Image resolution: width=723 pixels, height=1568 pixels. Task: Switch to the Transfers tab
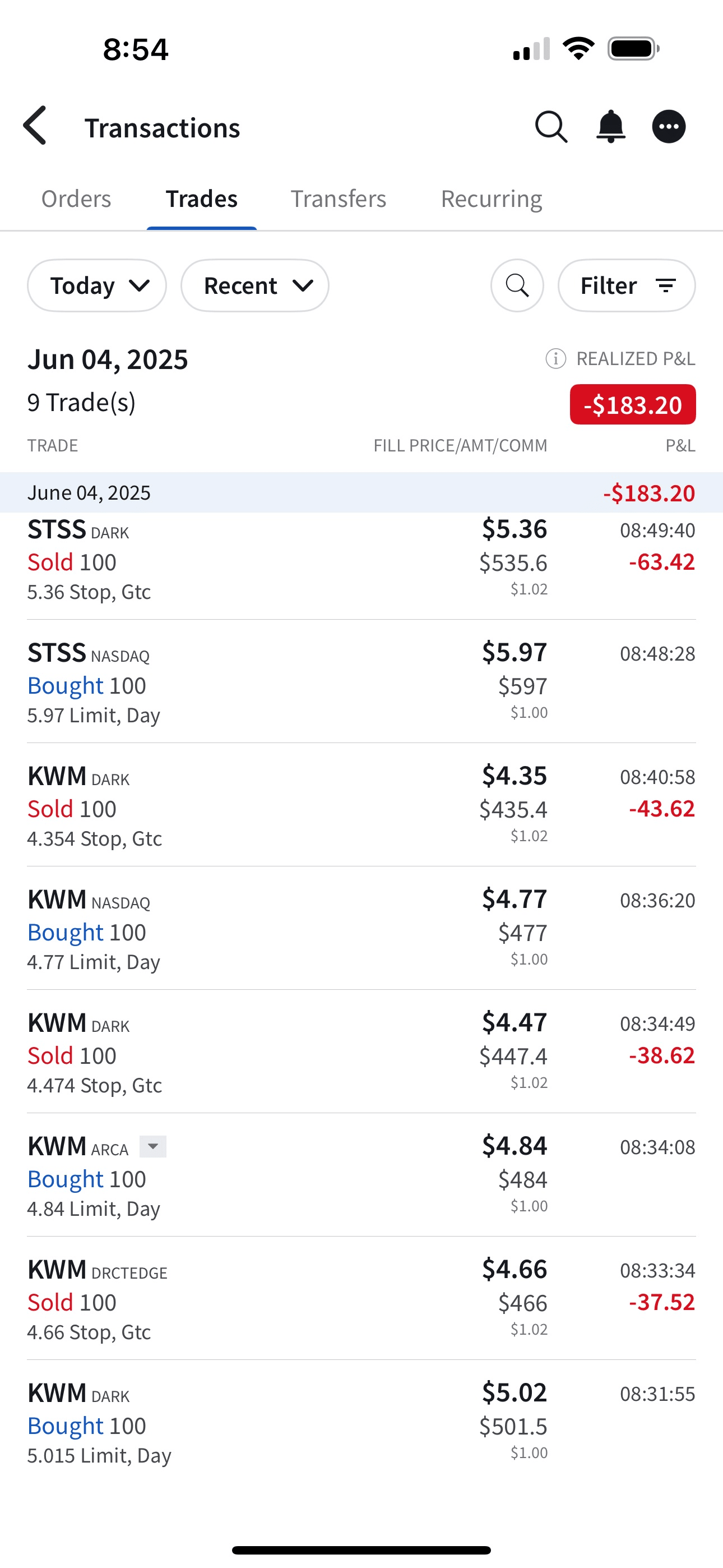[x=339, y=199]
